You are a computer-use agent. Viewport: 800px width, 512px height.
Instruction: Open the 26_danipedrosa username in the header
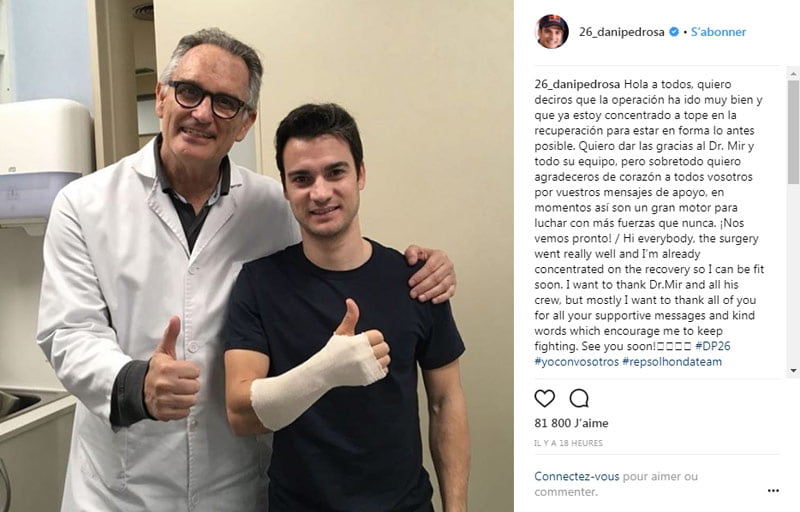coord(621,32)
